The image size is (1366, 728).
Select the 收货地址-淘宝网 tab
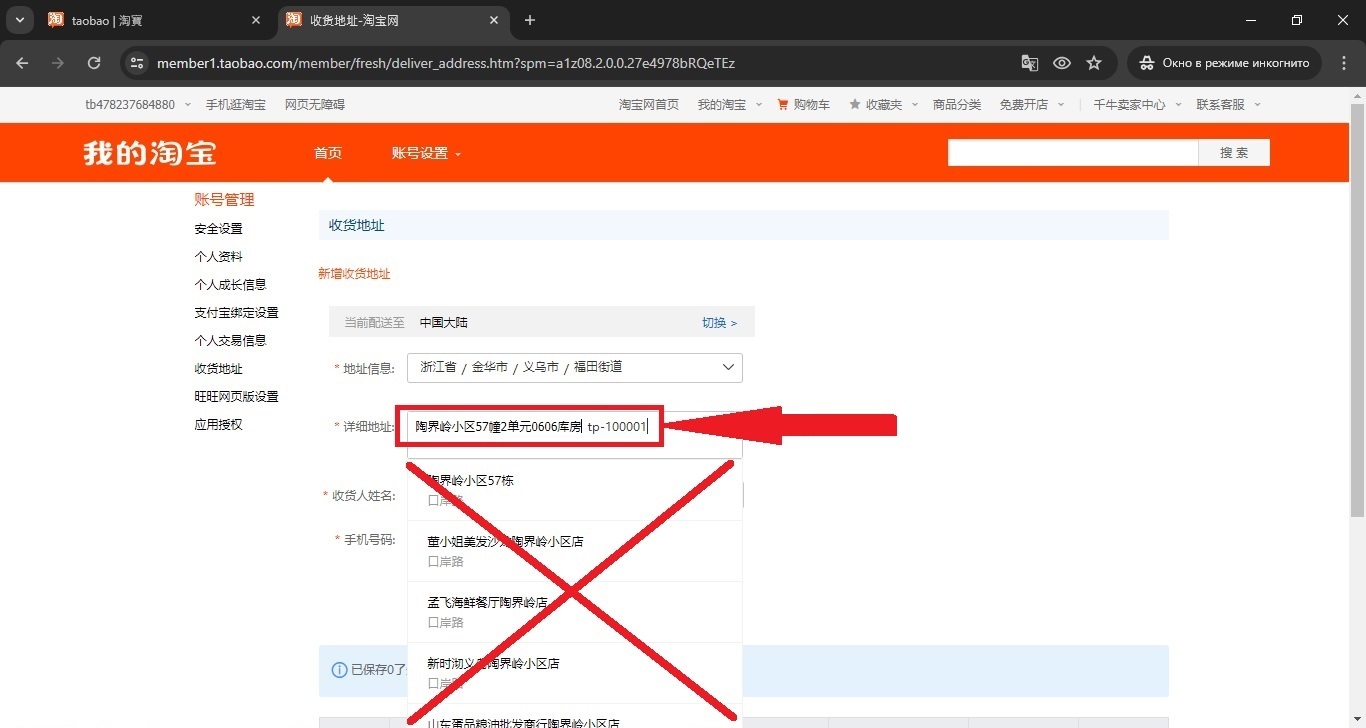393,20
